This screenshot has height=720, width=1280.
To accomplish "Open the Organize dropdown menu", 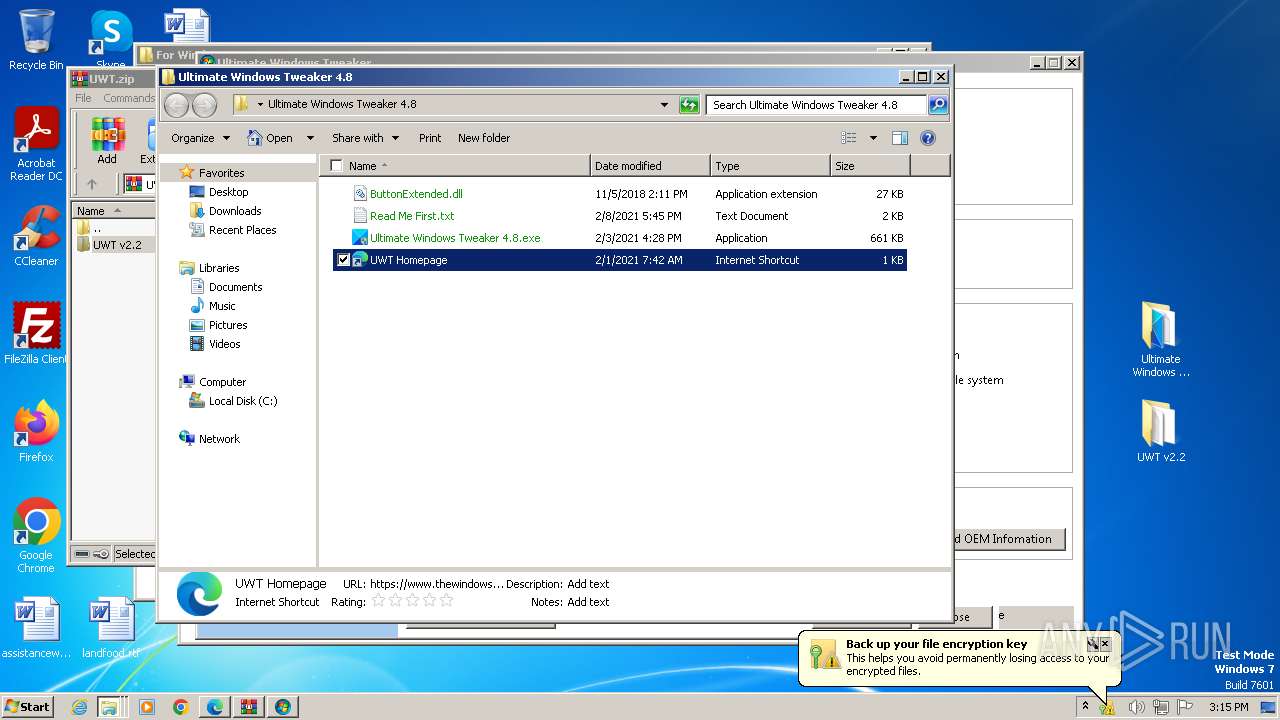I will click(x=200, y=138).
